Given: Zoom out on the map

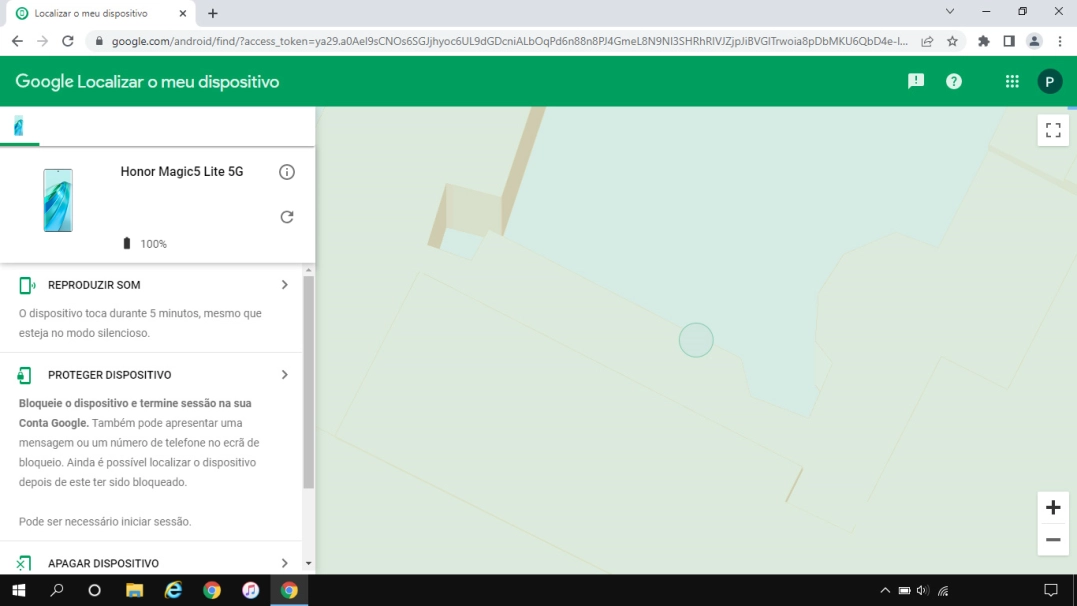Looking at the screenshot, I should tap(1053, 540).
